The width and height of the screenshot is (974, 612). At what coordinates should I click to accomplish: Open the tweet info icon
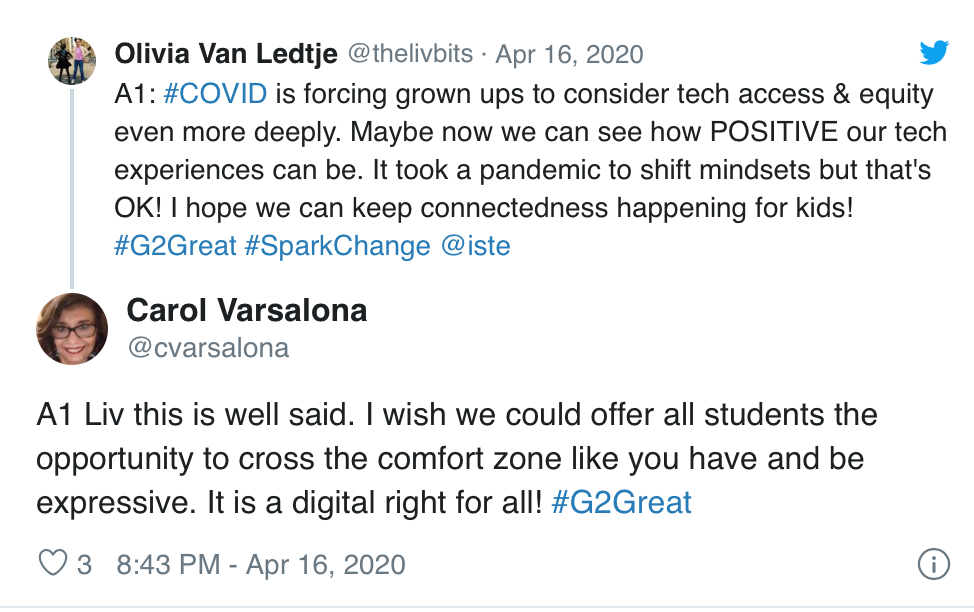(x=932, y=565)
